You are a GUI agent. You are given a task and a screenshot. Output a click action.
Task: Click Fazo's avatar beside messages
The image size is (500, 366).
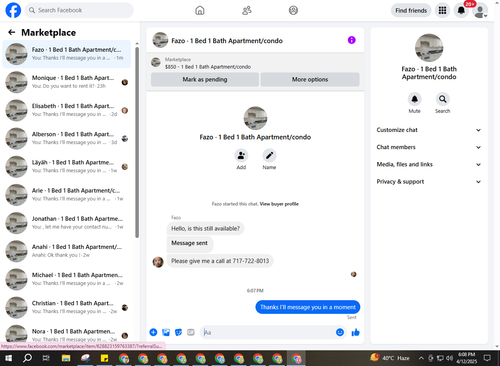click(x=158, y=262)
